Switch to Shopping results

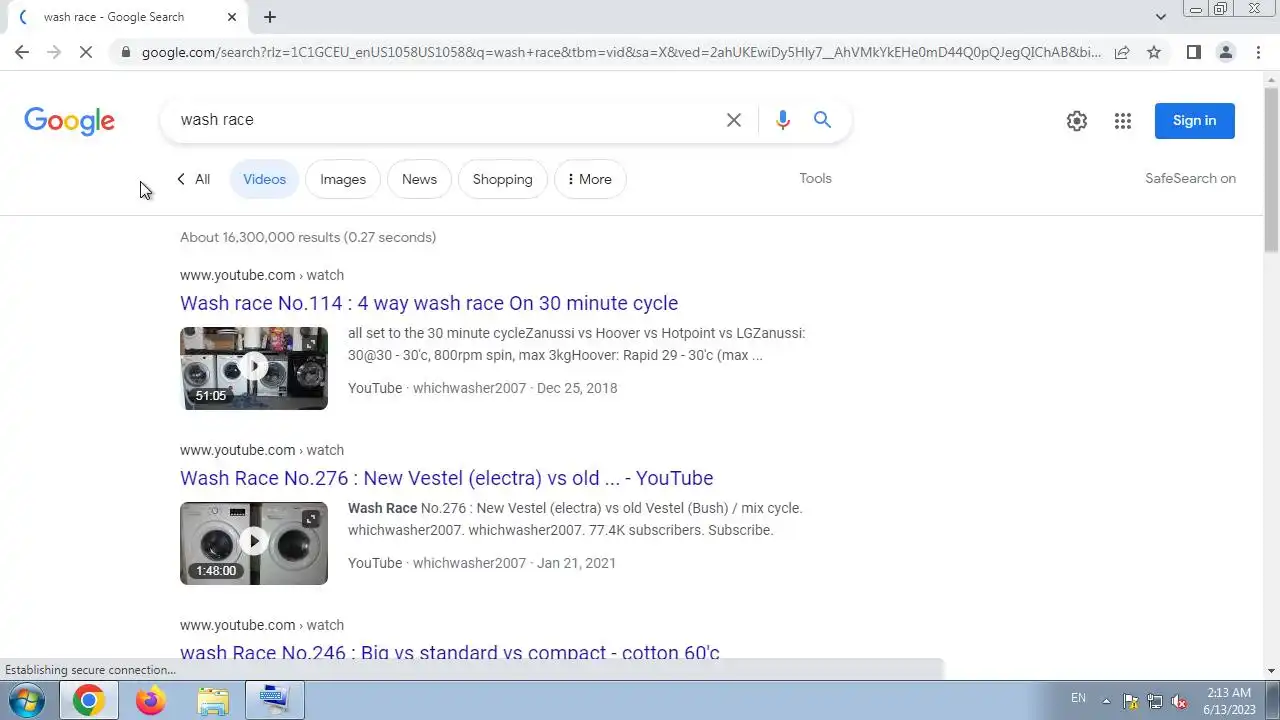(x=502, y=179)
